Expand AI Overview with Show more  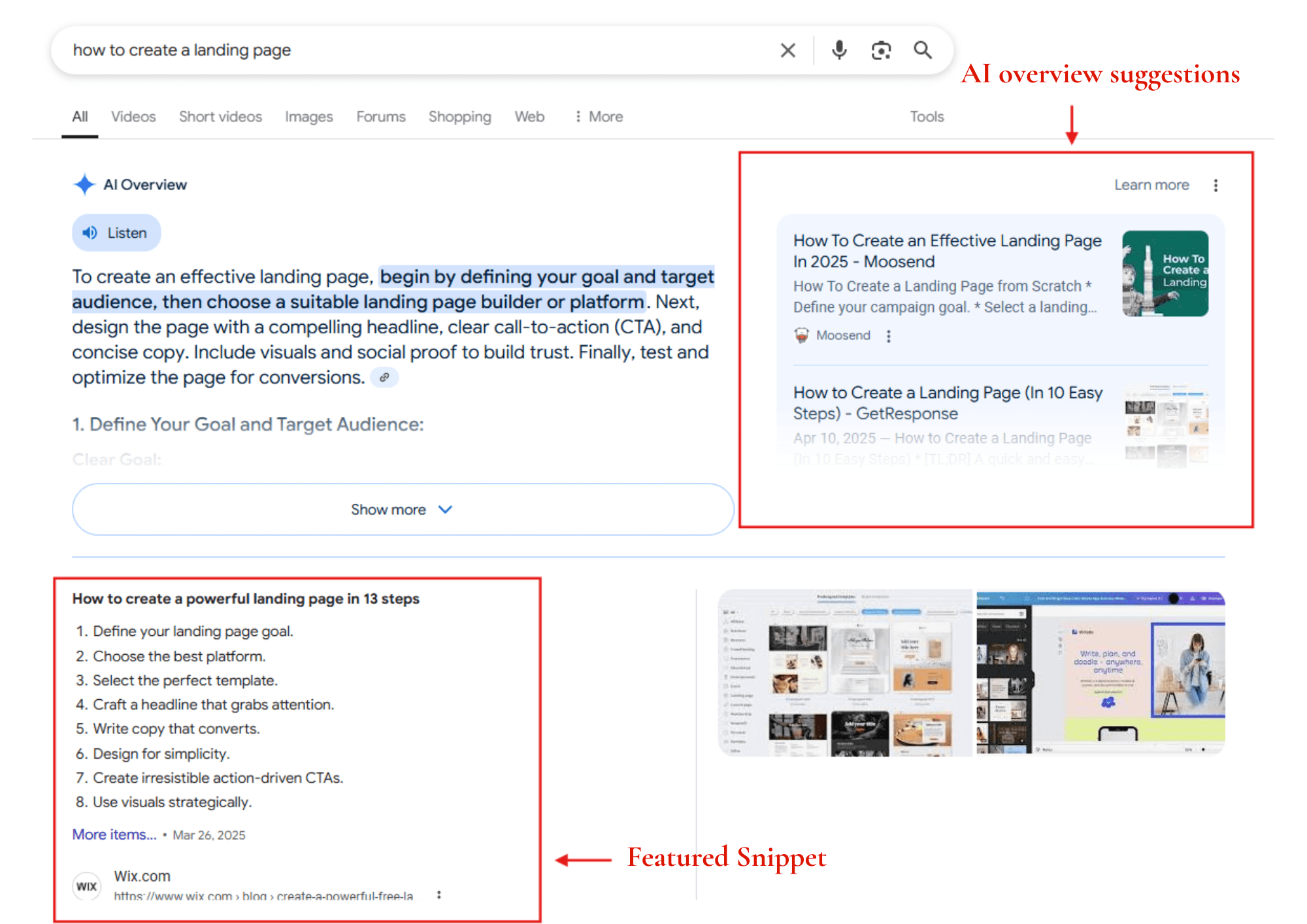coord(403,510)
